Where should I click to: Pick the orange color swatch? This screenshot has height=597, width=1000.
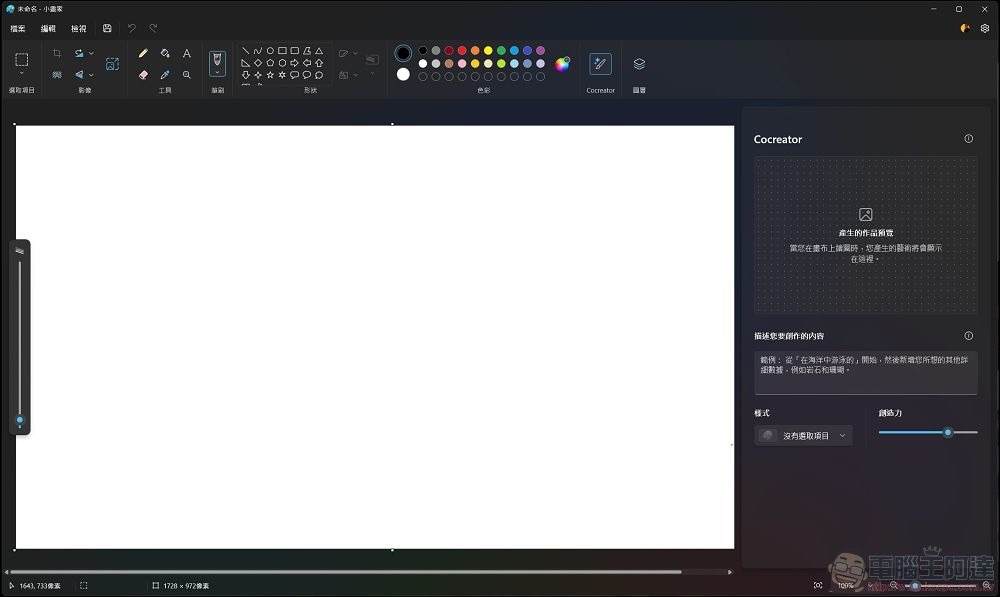tap(475, 50)
